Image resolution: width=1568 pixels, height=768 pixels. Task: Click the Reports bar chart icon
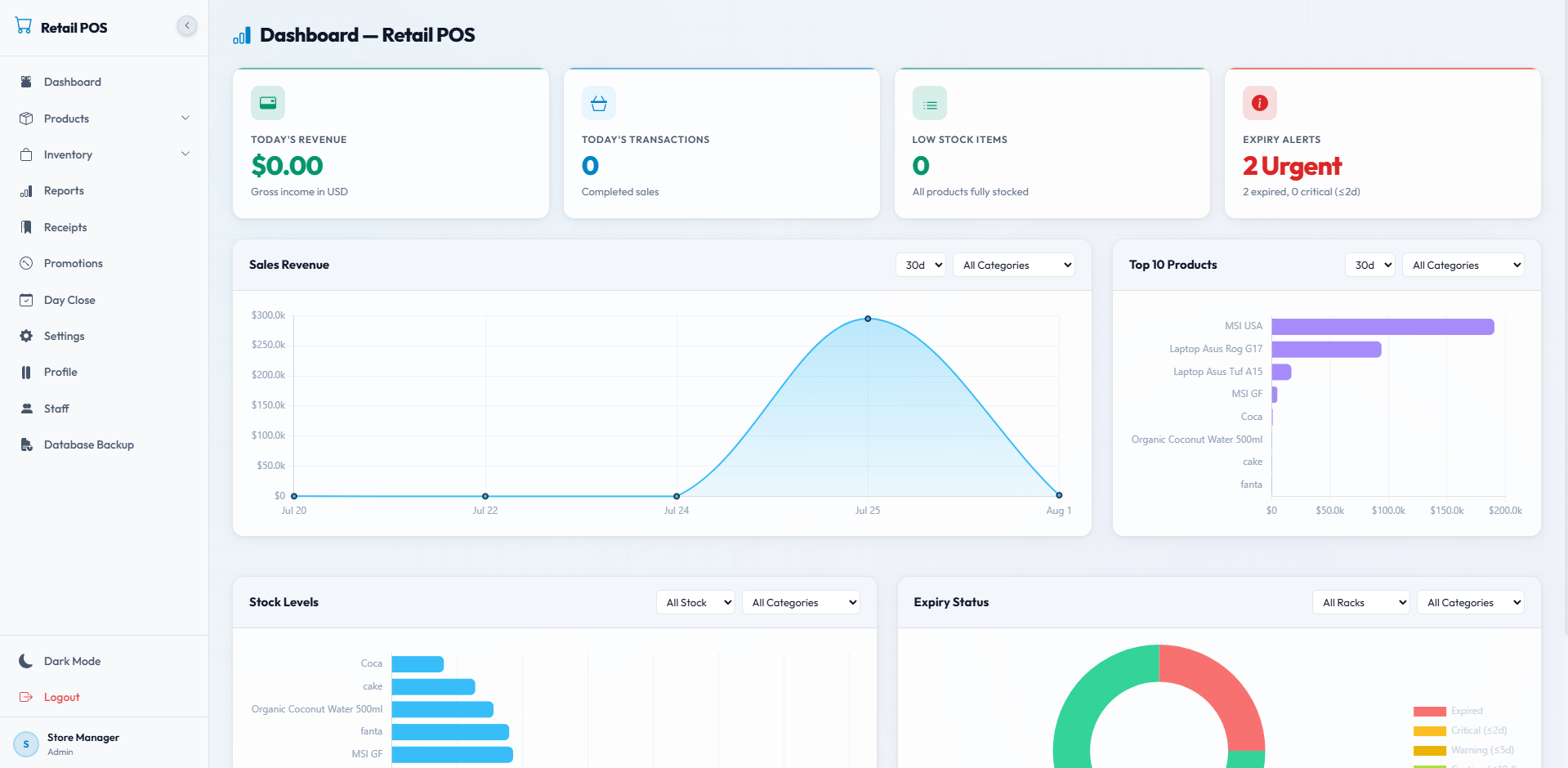click(x=26, y=190)
